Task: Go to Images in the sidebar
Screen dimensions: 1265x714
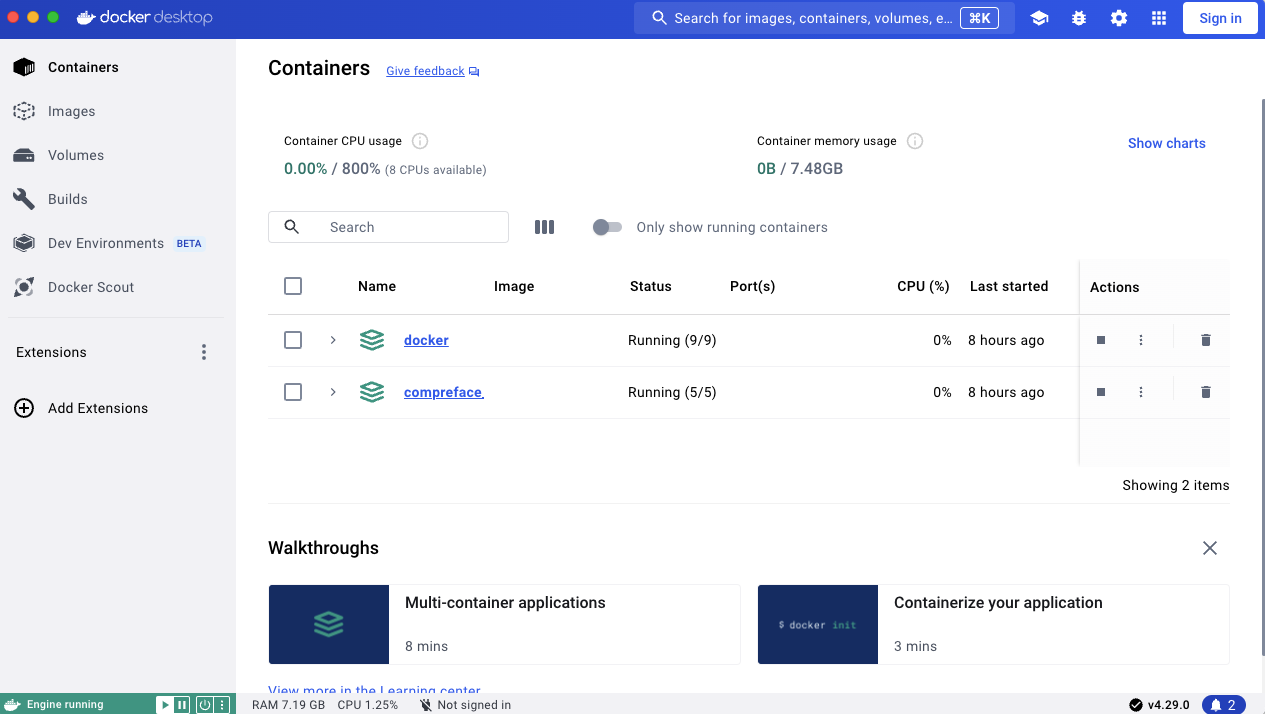Action: coord(71,111)
